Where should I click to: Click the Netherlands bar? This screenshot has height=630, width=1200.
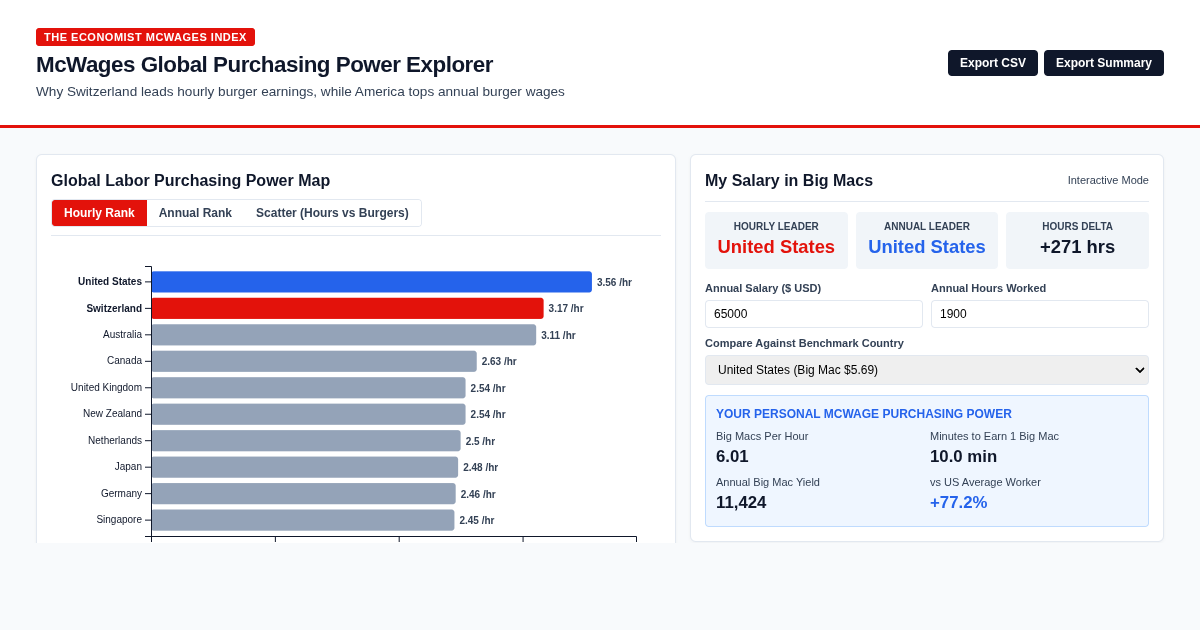(x=306, y=441)
